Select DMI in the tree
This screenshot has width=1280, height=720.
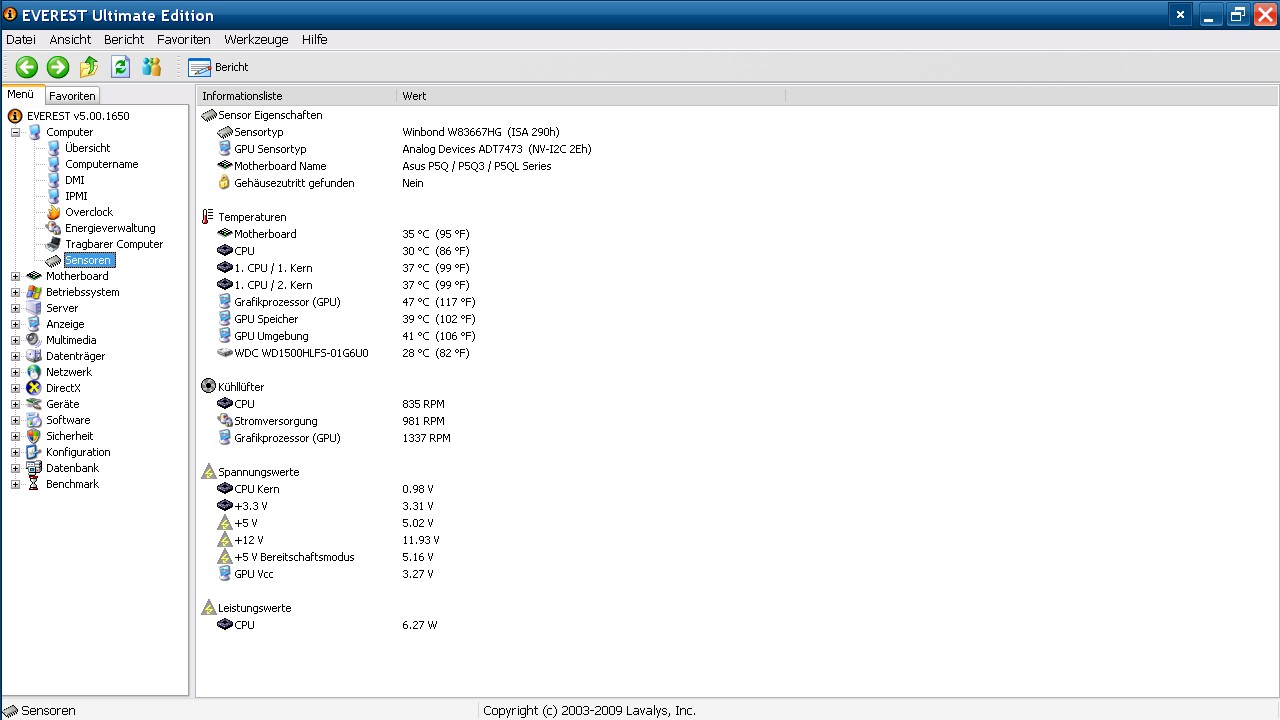(75, 180)
